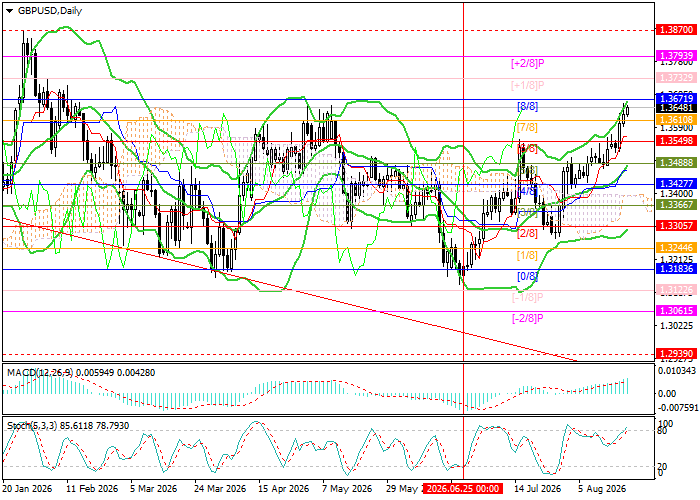Select the 1.31226 pink price label

coord(676,290)
